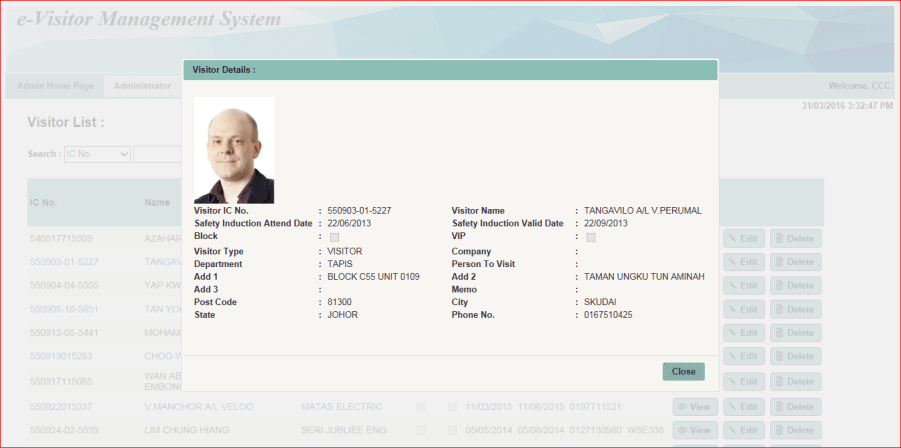Click the Name column header

pyautogui.click(x=157, y=202)
